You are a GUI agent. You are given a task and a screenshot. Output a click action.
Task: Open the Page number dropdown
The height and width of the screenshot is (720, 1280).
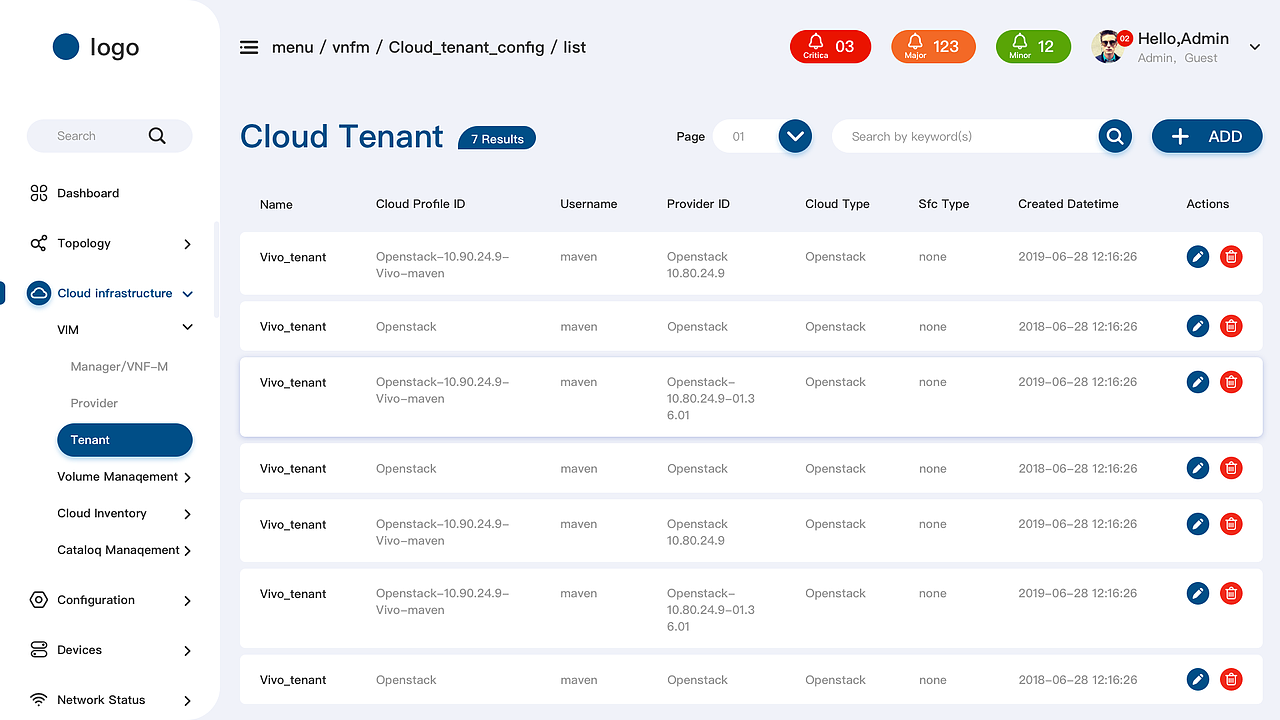pos(795,136)
